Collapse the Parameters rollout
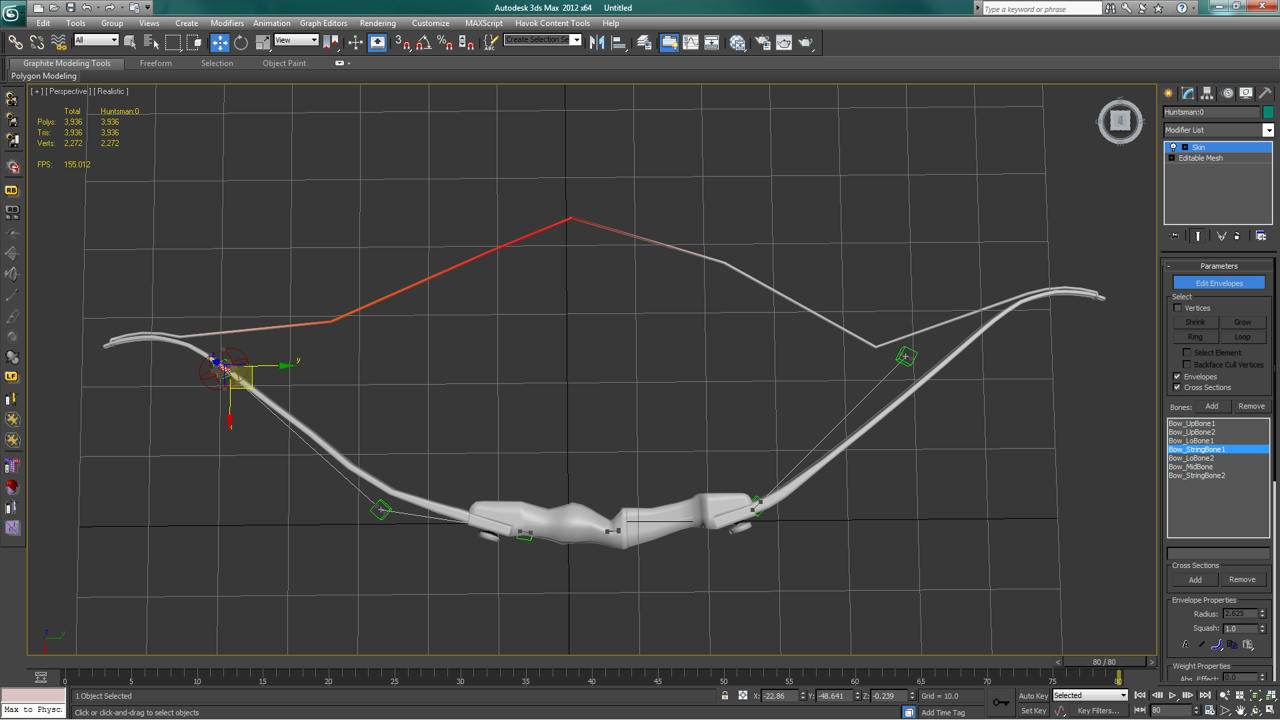 coord(1218,266)
